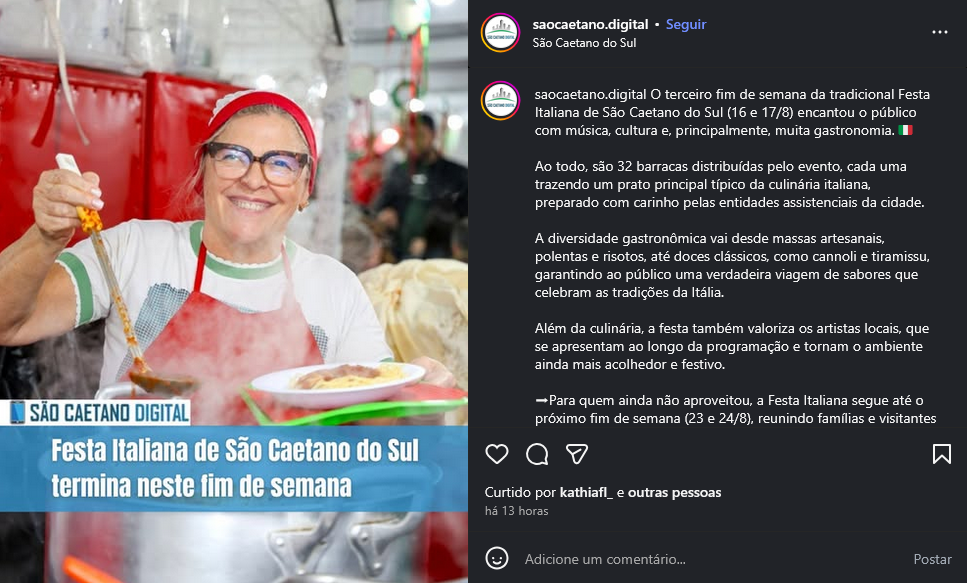Open comments via speech bubble icon
Screen dimensions: 967x583
[537, 455]
